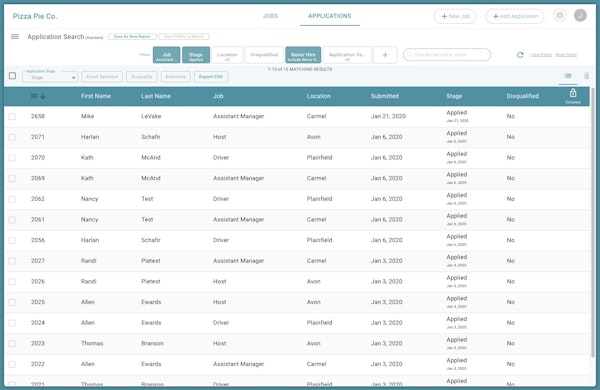Click the Add Application button

(515, 16)
